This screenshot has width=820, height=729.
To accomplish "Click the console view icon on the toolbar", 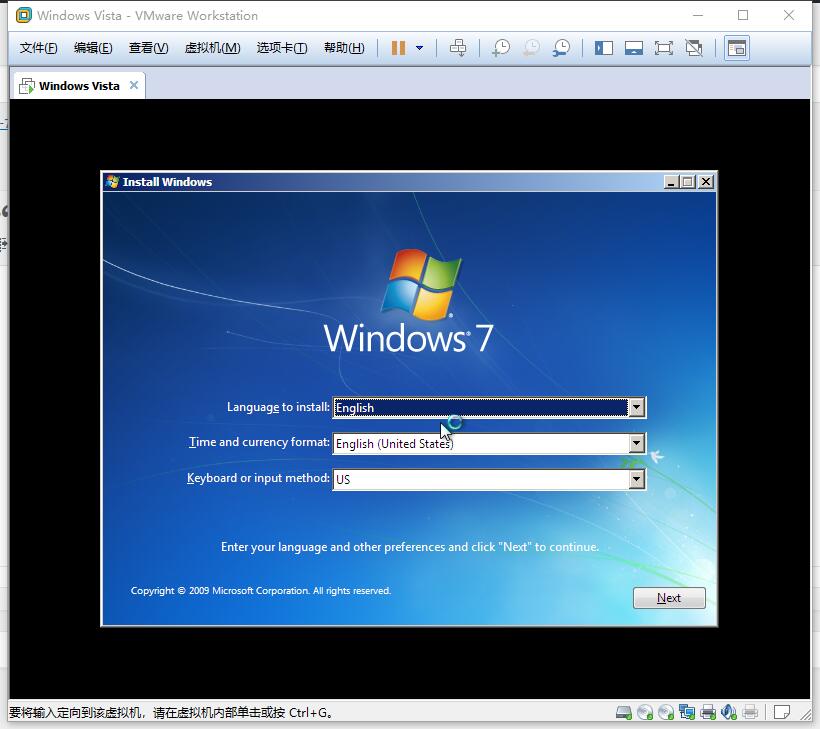I will point(737,48).
